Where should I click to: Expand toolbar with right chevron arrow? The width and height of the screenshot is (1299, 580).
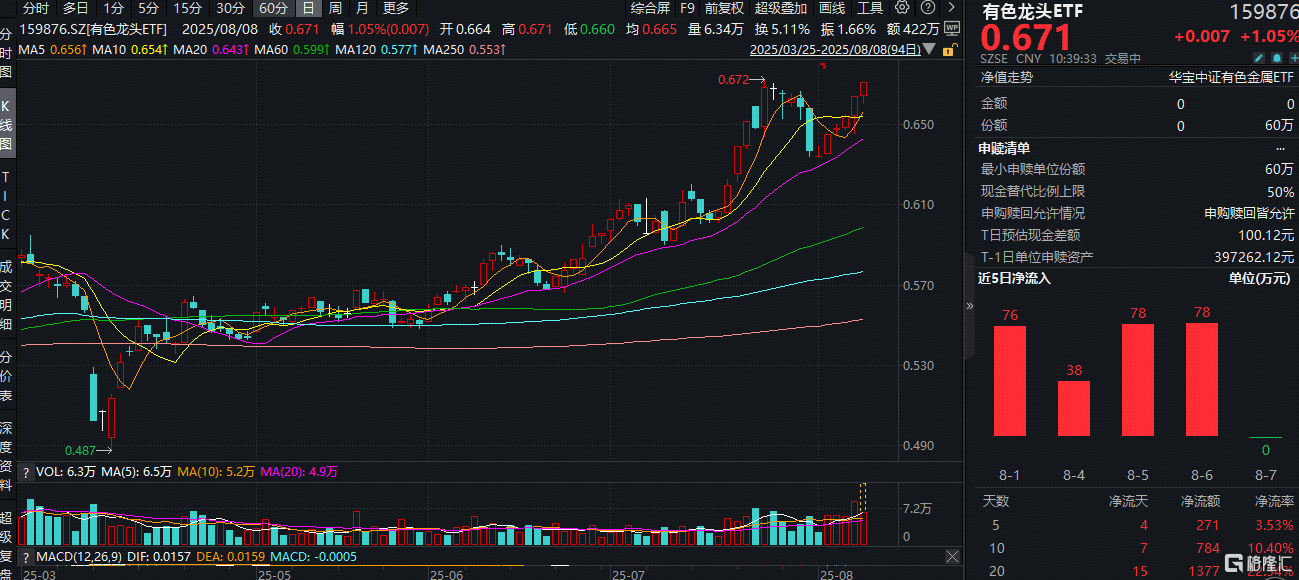[951, 7]
